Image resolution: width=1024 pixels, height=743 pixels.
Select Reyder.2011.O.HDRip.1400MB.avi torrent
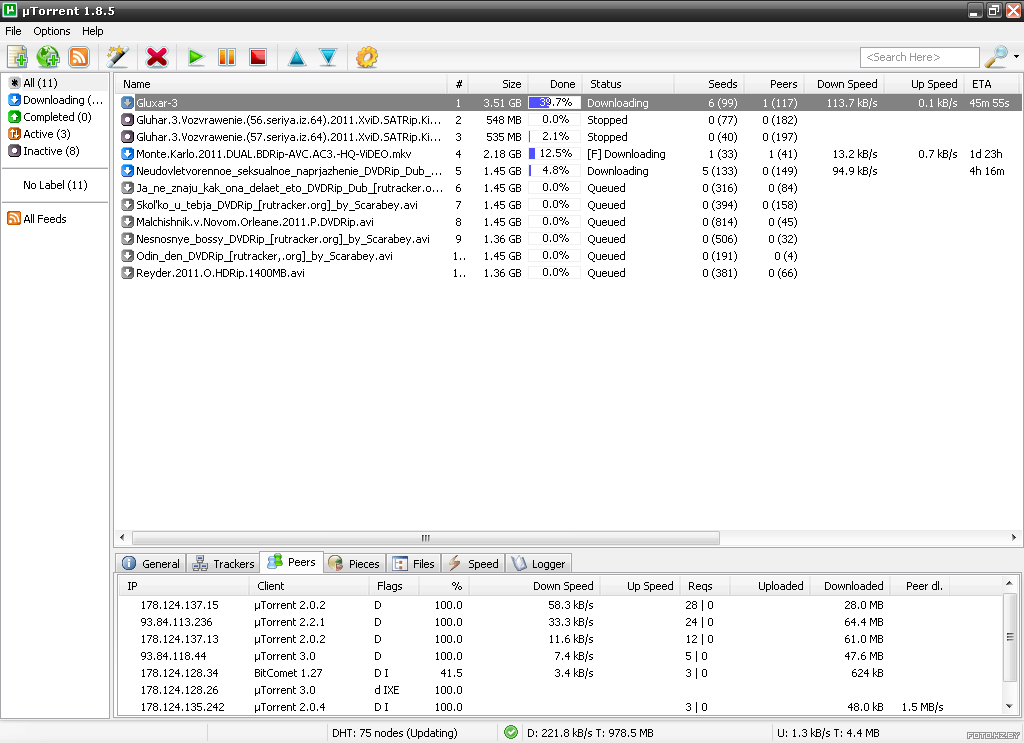click(x=567, y=272)
